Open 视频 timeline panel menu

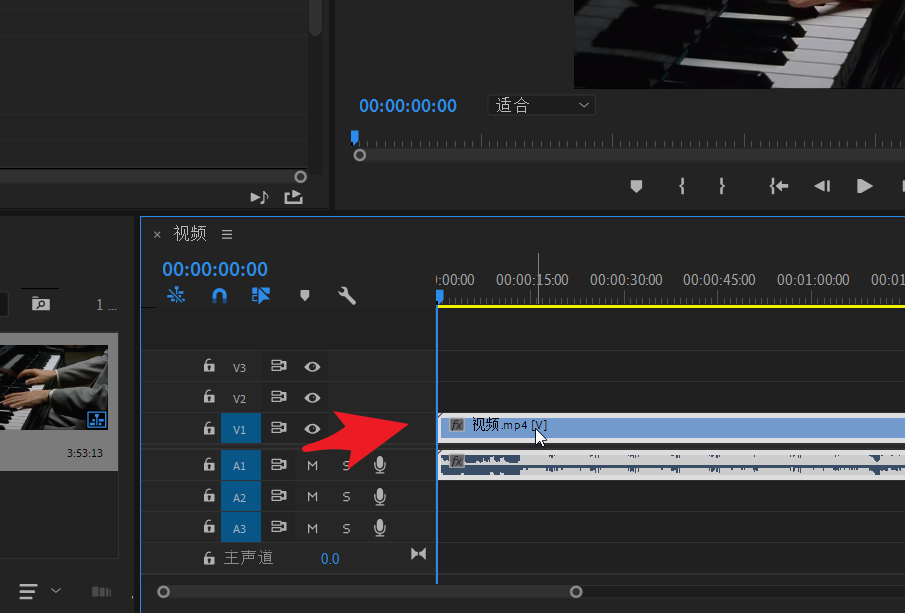click(227, 234)
